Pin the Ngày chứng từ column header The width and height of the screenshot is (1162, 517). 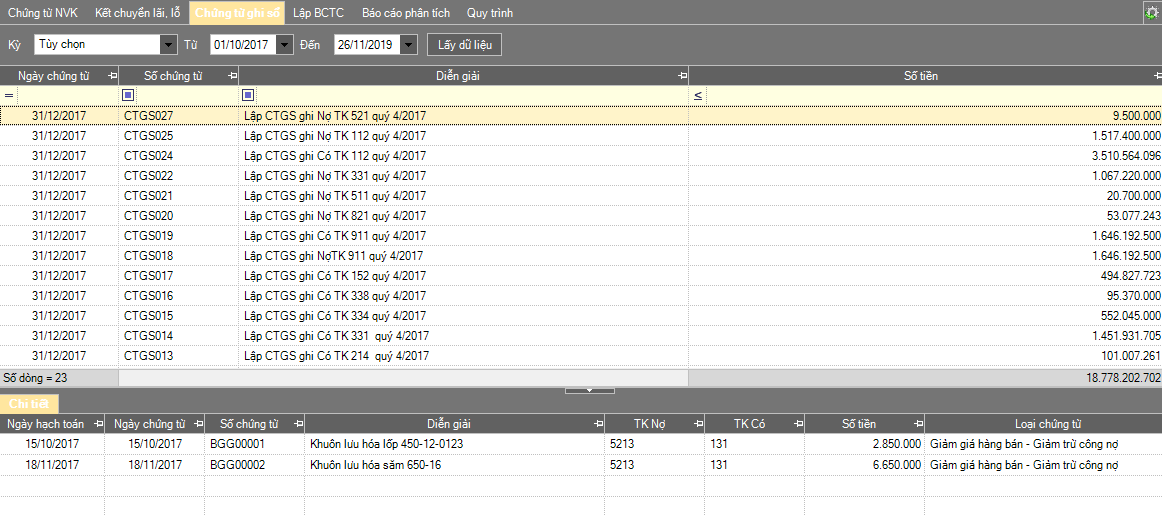111,76
